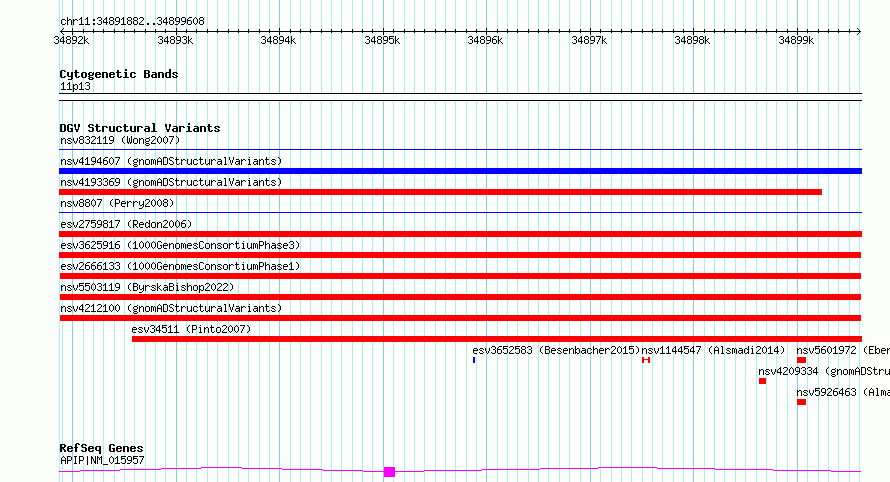This screenshot has height=482, width=890.
Task: Click the chr11:34891882..34899608 region label
Action: pyautogui.click(x=132, y=21)
